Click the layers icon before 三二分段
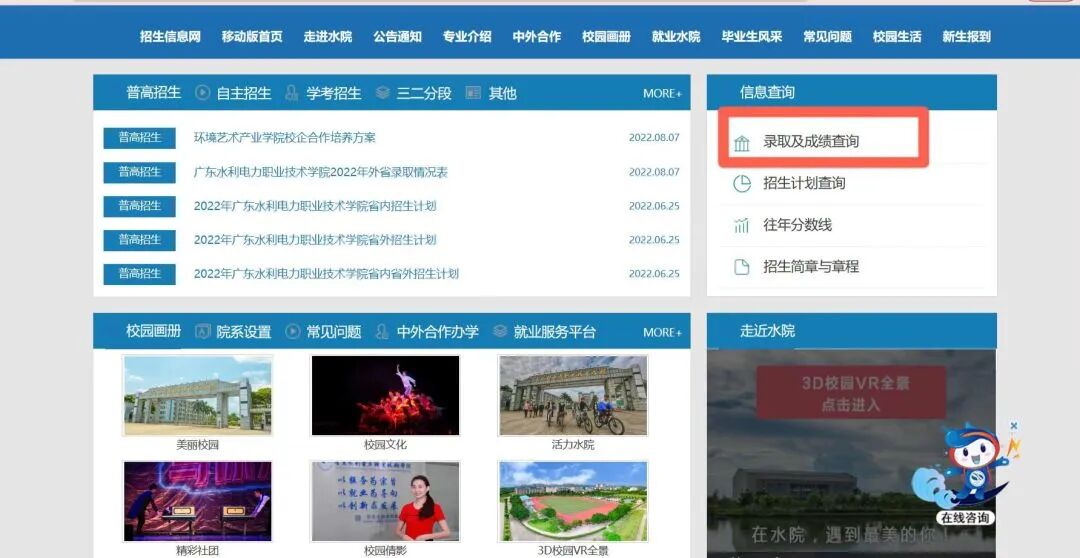The height and width of the screenshot is (558, 1080). pyautogui.click(x=383, y=92)
